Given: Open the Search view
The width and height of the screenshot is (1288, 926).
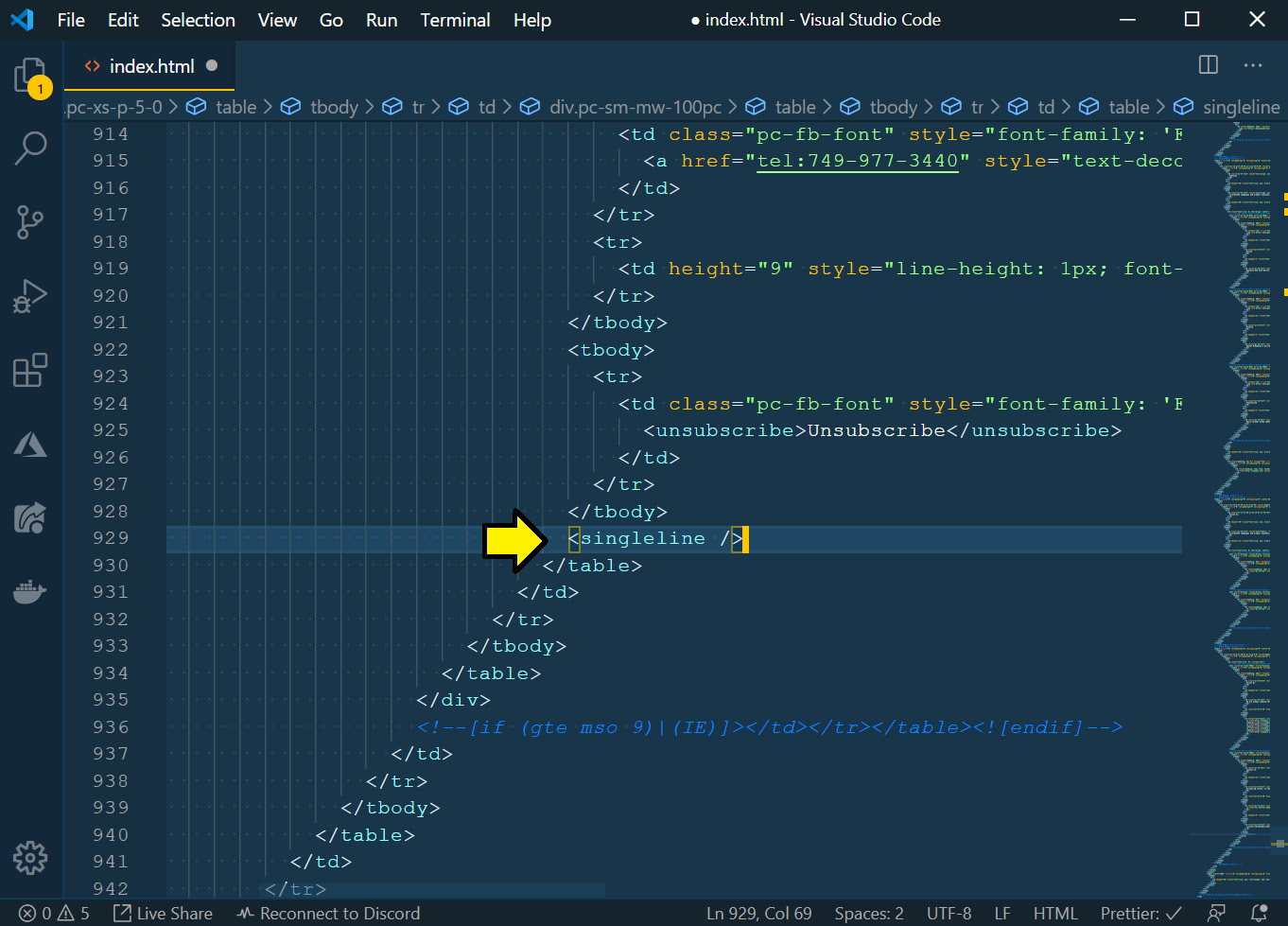Looking at the screenshot, I should coord(30,149).
